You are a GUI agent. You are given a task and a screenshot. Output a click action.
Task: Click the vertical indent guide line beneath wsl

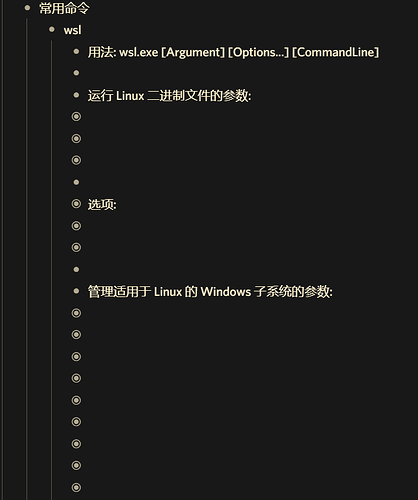coord(52,270)
